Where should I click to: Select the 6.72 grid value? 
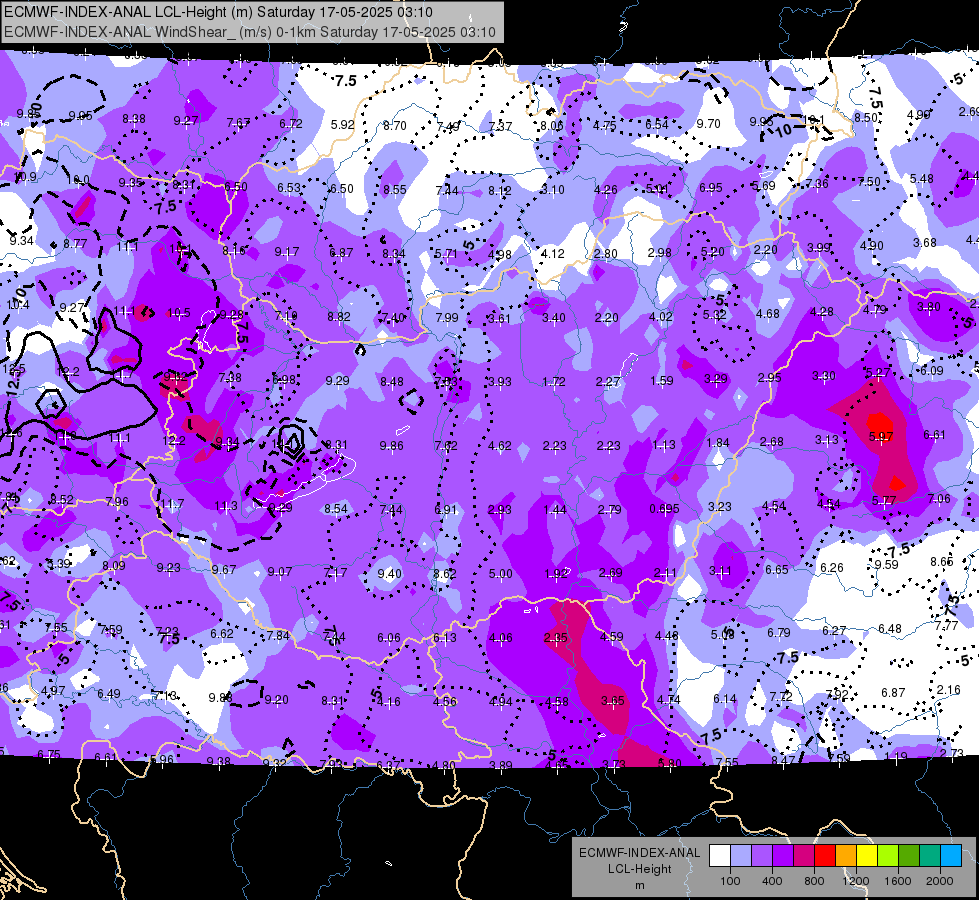290,124
